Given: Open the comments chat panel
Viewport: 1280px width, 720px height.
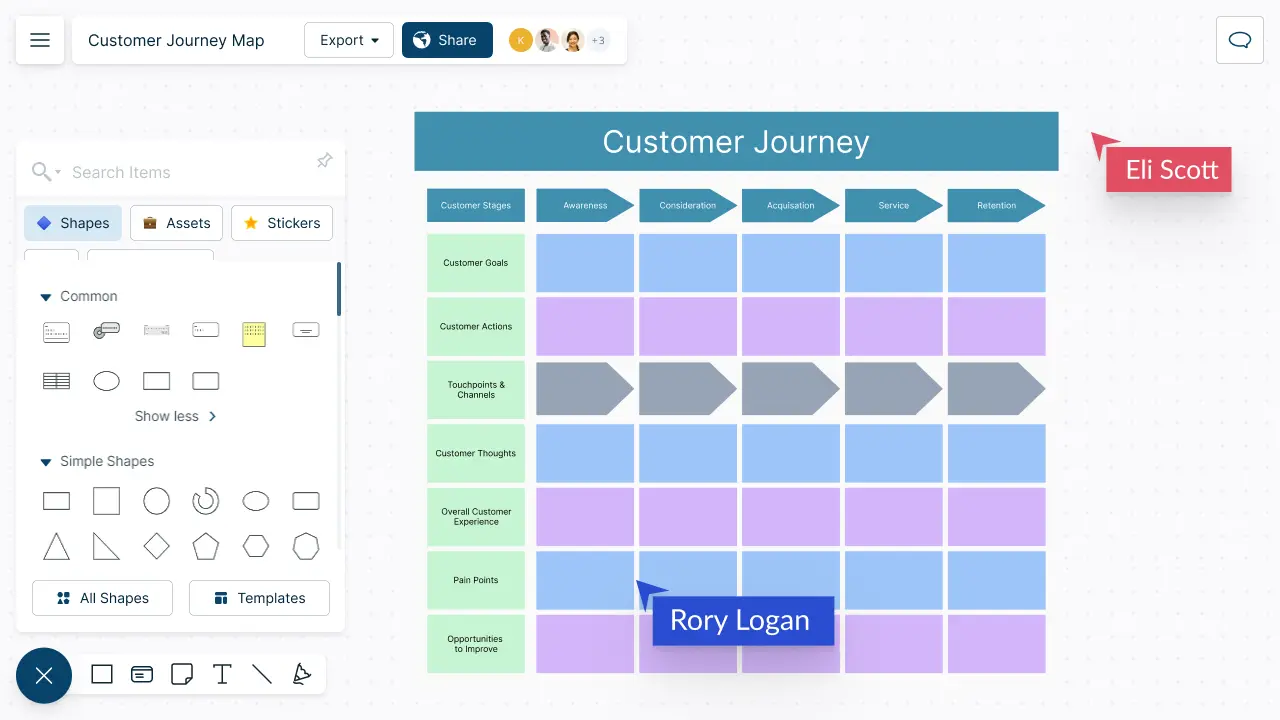Looking at the screenshot, I should (x=1240, y=40).
